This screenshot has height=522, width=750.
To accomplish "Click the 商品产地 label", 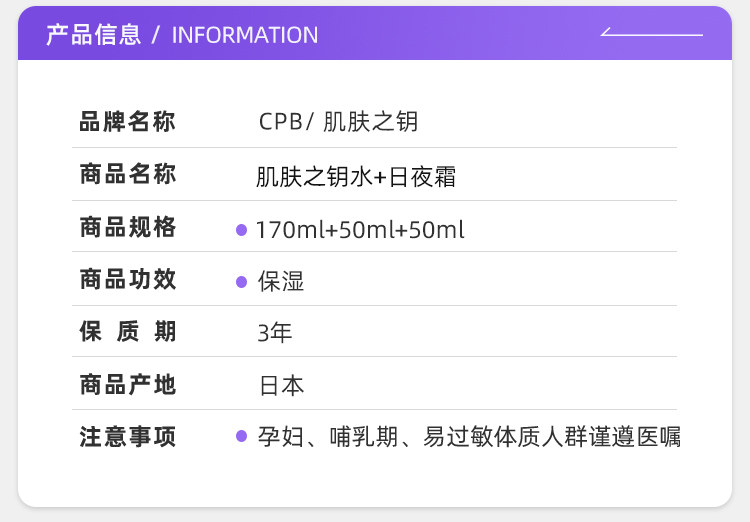I will coord(128,385).
